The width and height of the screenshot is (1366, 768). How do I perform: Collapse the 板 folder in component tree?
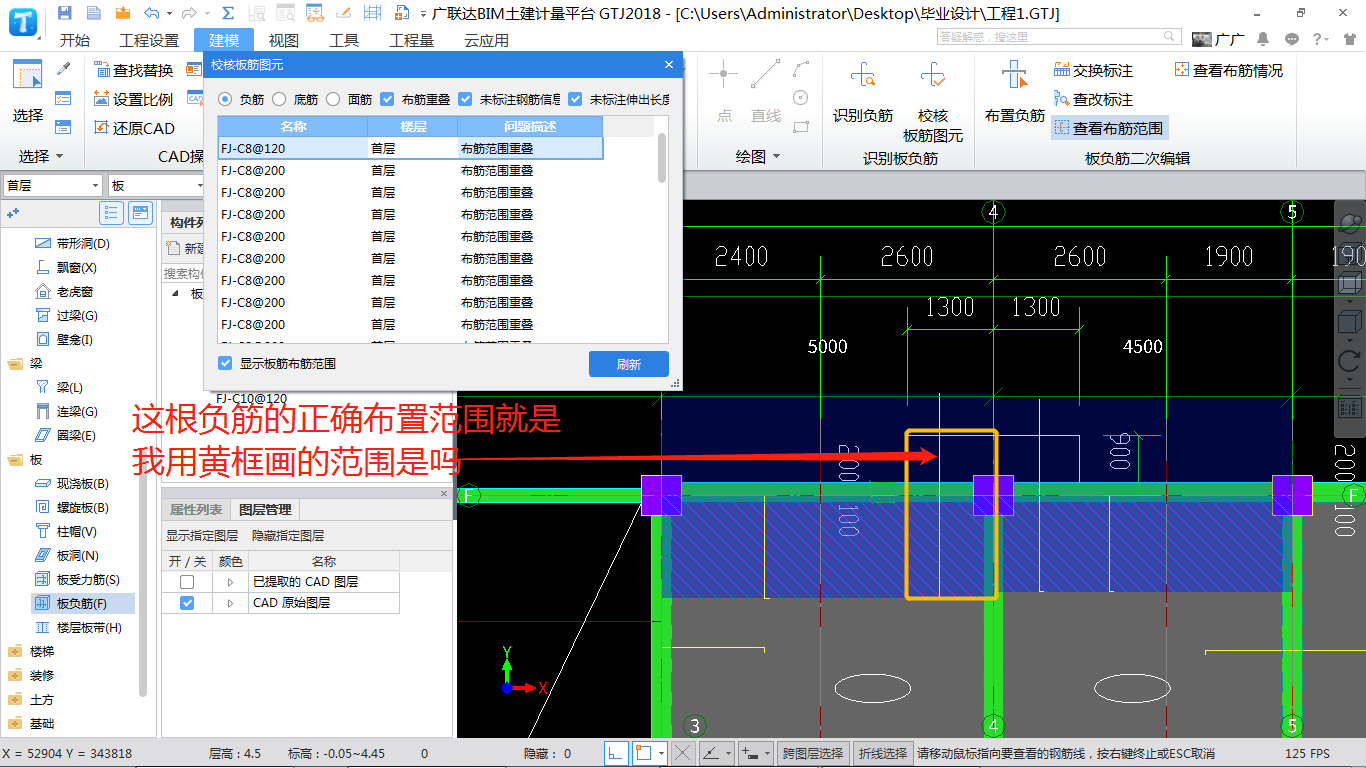click(x=14, y=460)
